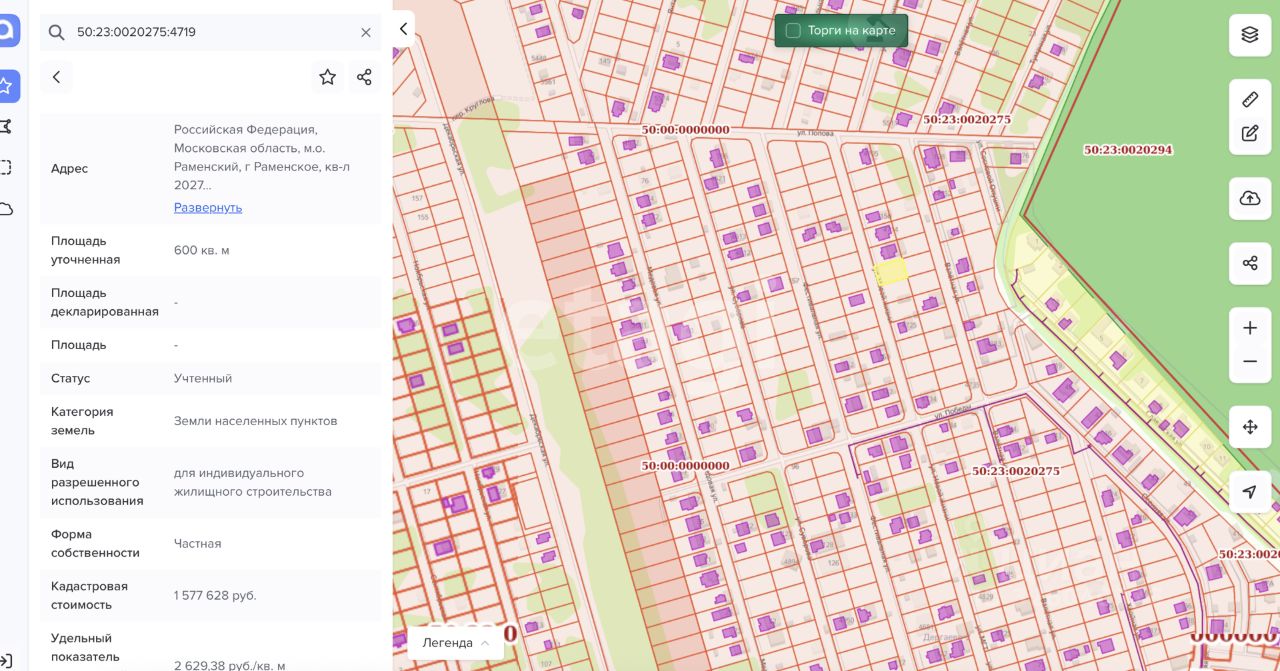This screenshot has height=671, width=1280.
Task: Zoom in on the map
Action: pyautogui.click(x=1249, y=328)
